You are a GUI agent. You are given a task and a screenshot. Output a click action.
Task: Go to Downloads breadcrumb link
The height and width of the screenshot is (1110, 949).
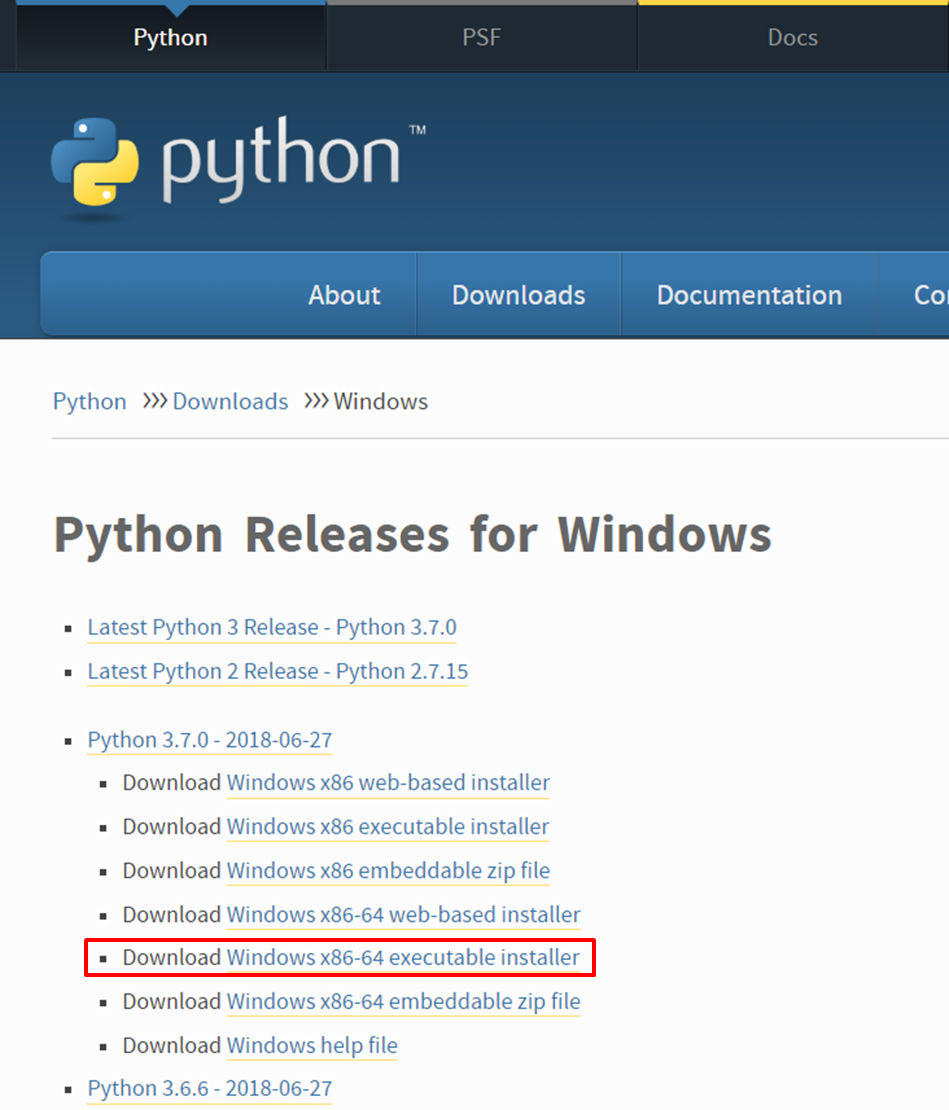pos(230,402)
